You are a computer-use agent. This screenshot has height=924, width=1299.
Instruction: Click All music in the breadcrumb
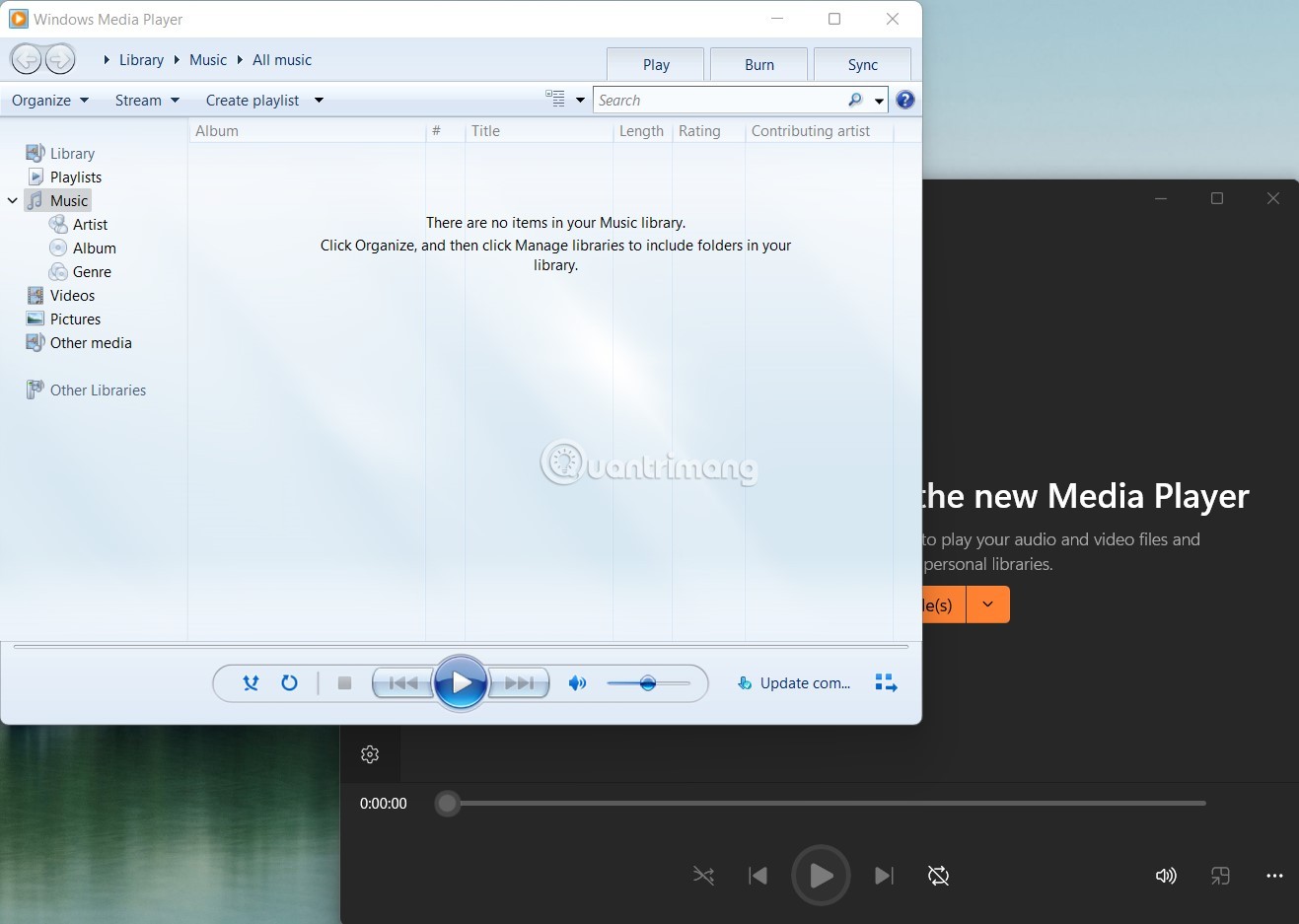282,59
